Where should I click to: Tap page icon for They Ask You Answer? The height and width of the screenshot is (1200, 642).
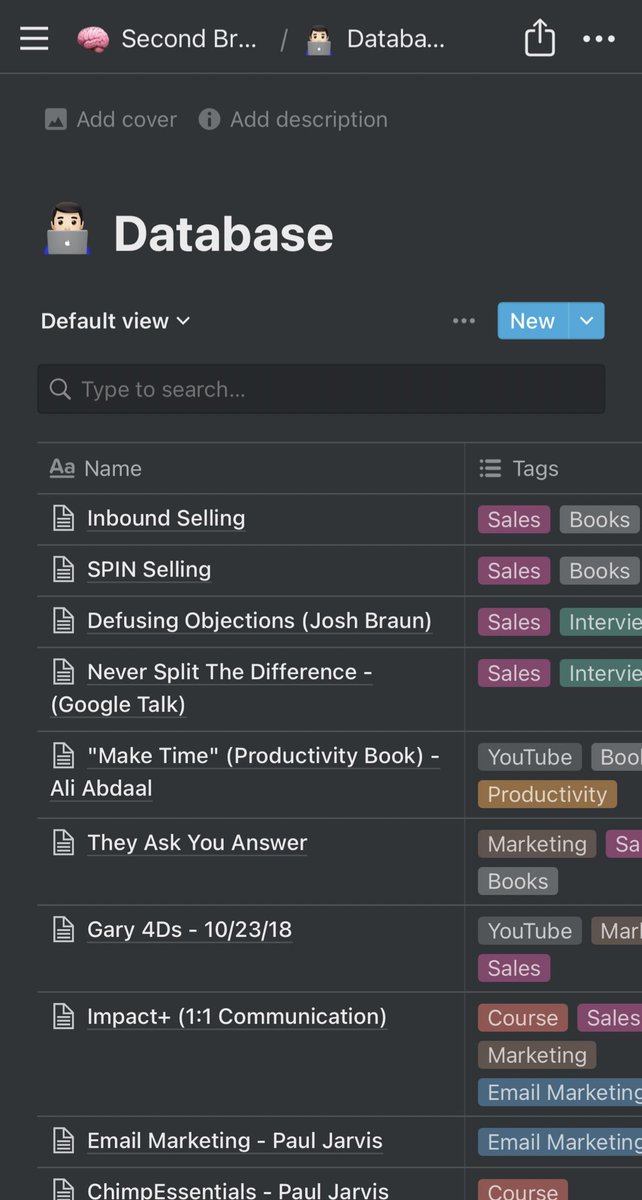pos(64,842)
